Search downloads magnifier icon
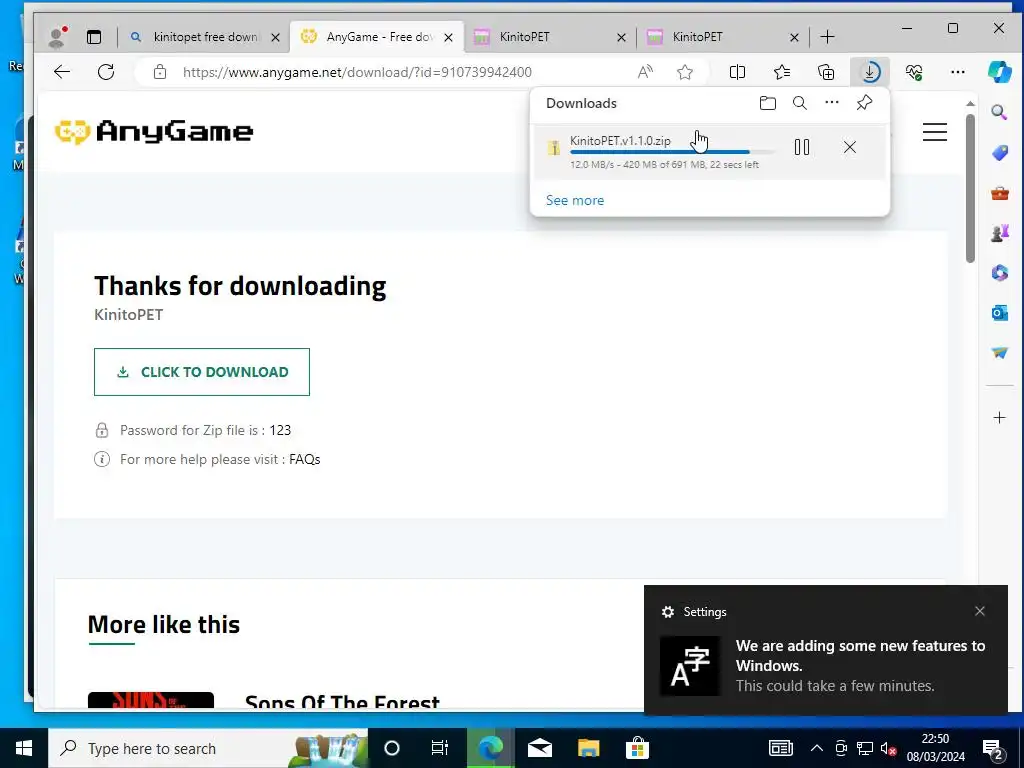The width and height of the screenshot is (1024, 768). click(800, 103)
